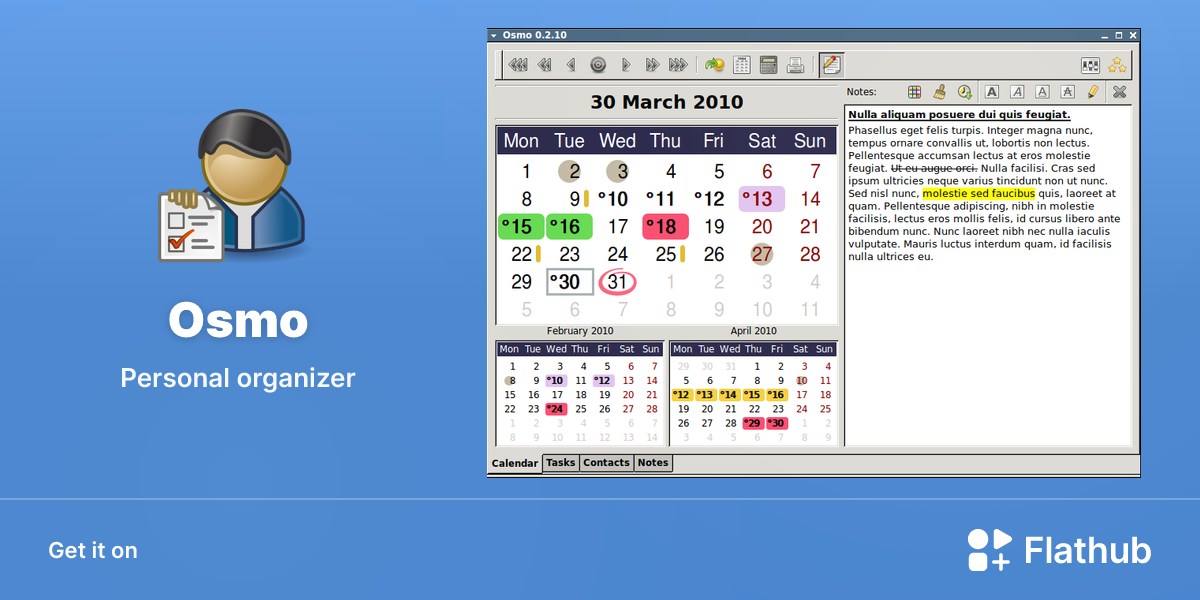Clear the note text with the broom icon
Viewport: 1200px width, 600px height.
pyautogui.click(x=939, y=92)
